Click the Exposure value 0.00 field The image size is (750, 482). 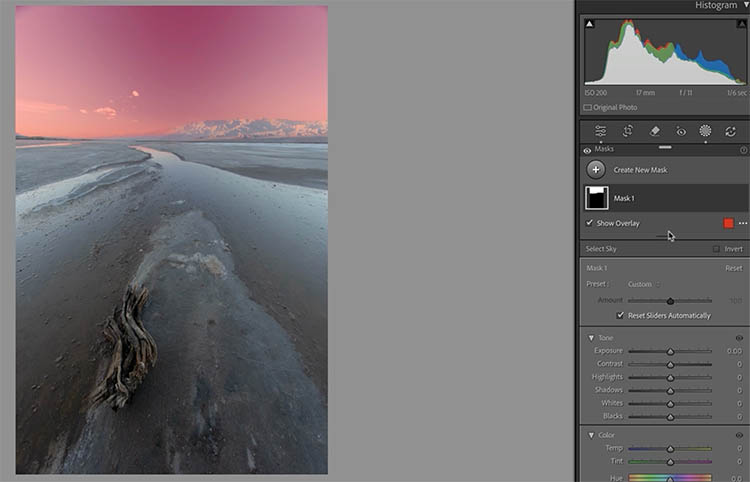coord(734,351)
